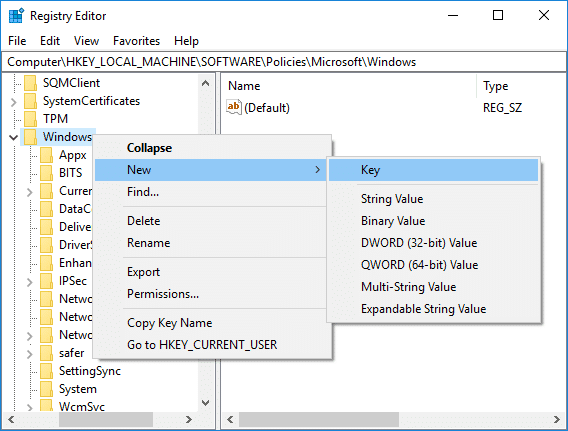Screen dimensions: 568x431
Task: Collapse the Windows key with its chevron
Action: (x=14, y=138)
